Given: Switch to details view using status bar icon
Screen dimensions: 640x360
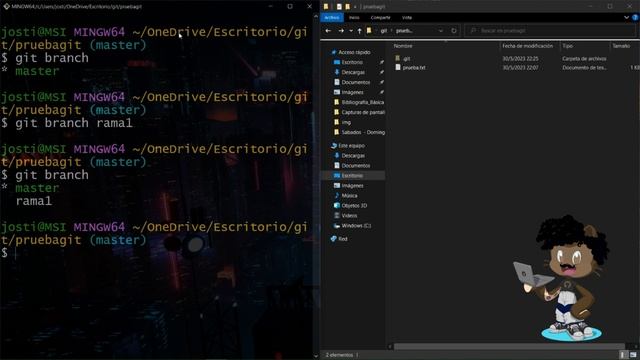Looking at the screenshot, I should point(623,355).
